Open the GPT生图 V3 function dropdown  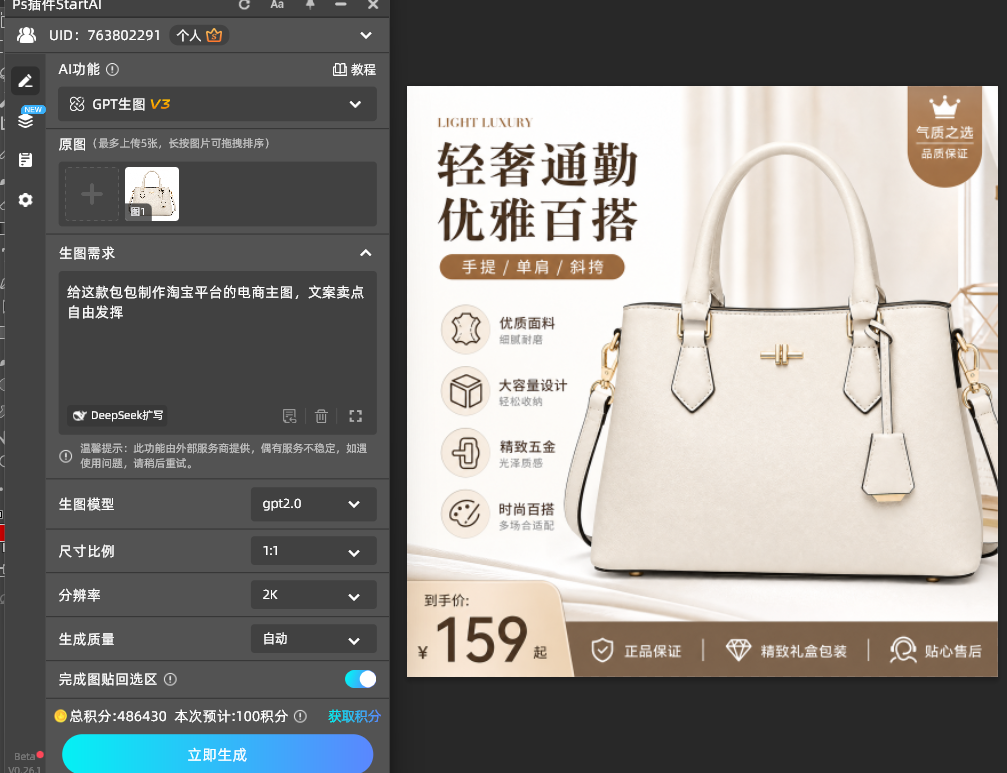pos(217,104)
